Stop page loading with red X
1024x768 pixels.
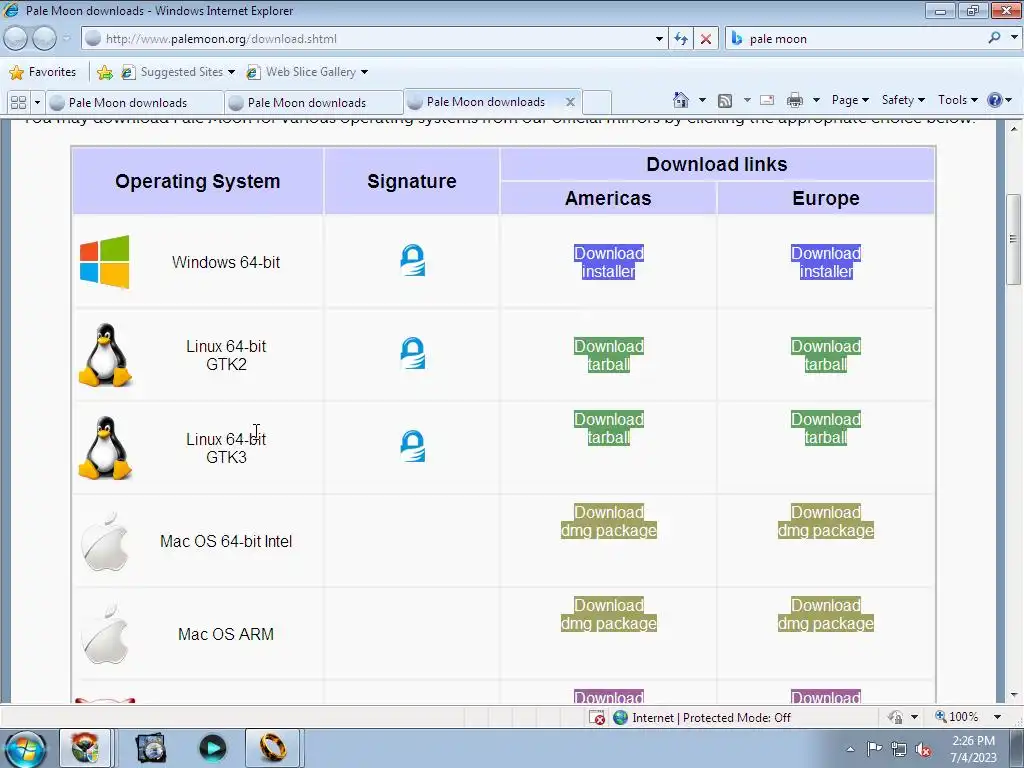pos(706,39)
